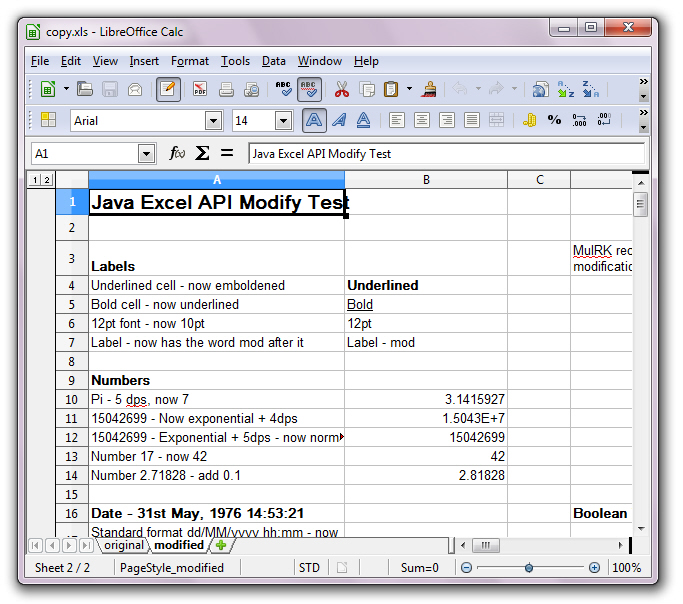Toggle Justified alignment

coord(472,120)
